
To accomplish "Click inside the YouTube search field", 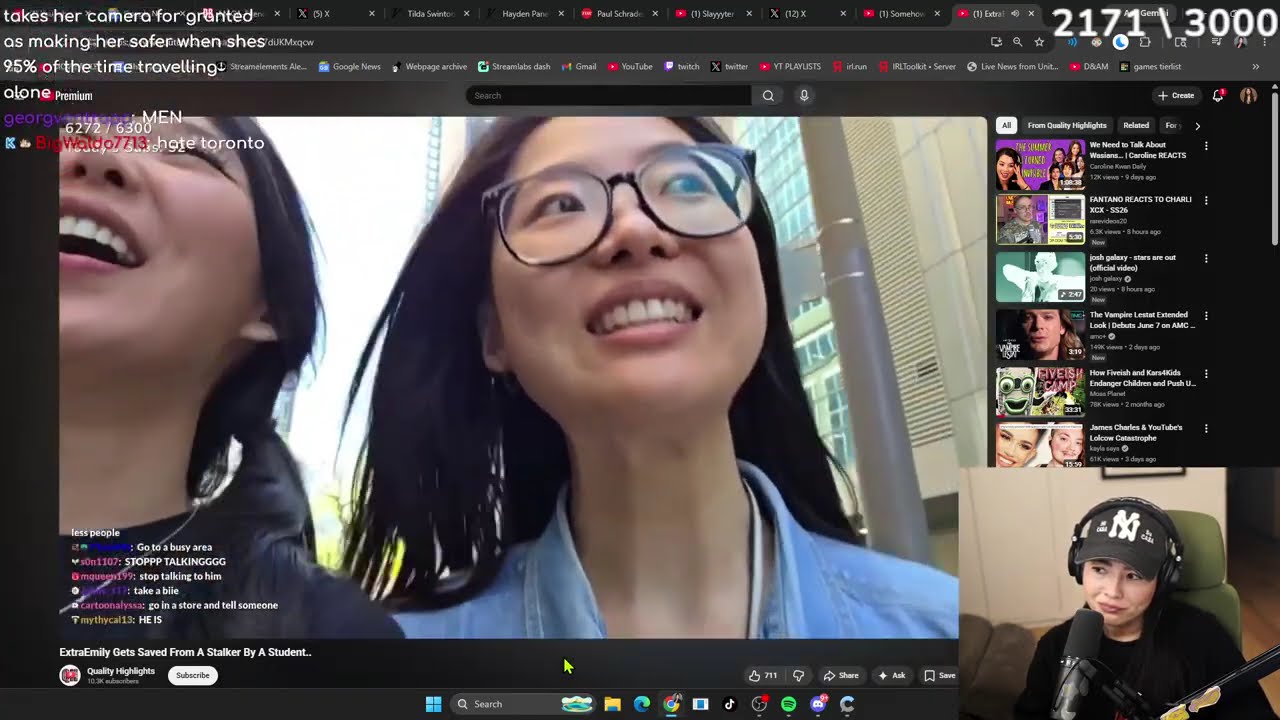I will 608,95.
